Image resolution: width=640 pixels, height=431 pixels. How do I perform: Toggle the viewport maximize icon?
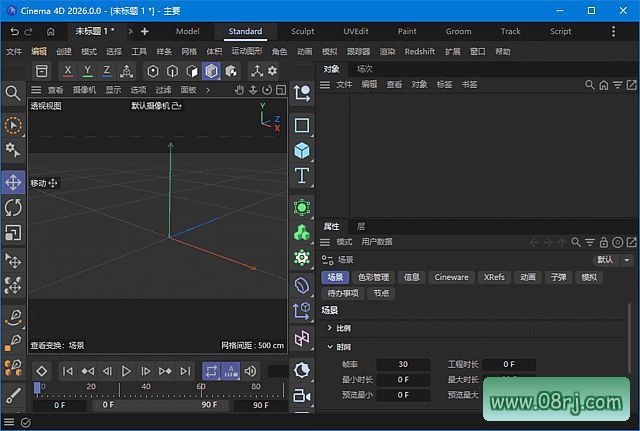[281, 90]
